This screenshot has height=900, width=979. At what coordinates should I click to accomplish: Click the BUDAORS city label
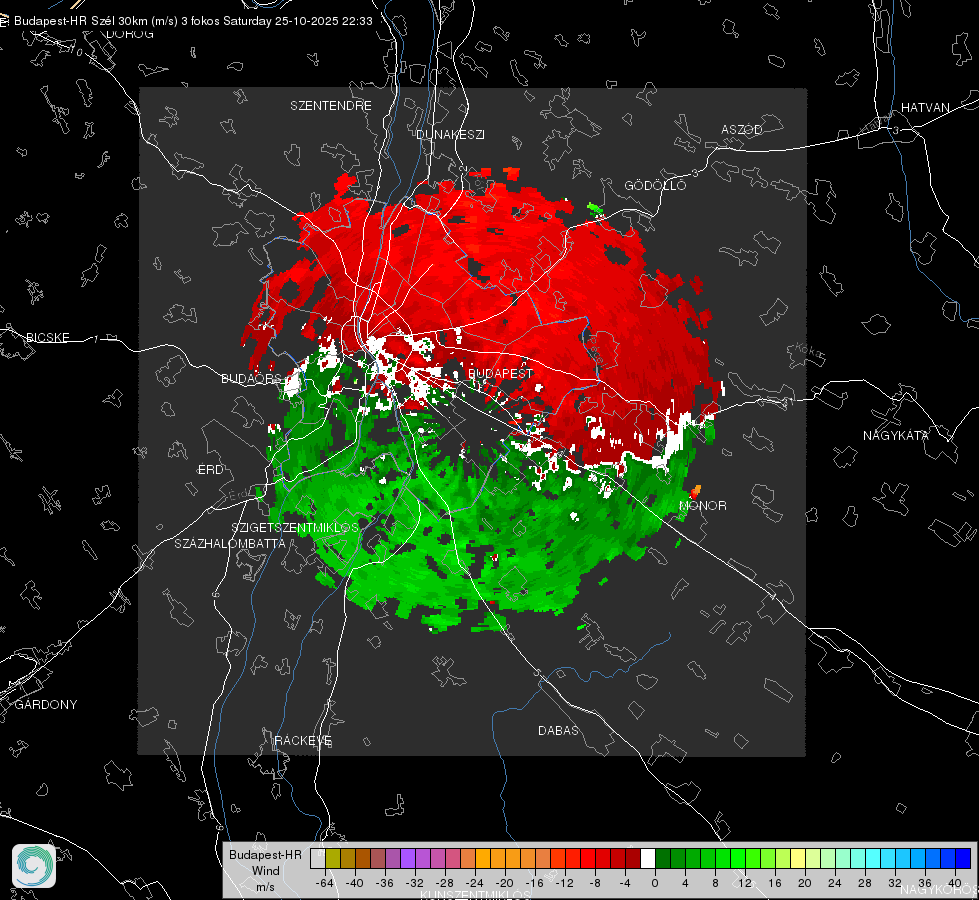point(252,378)
